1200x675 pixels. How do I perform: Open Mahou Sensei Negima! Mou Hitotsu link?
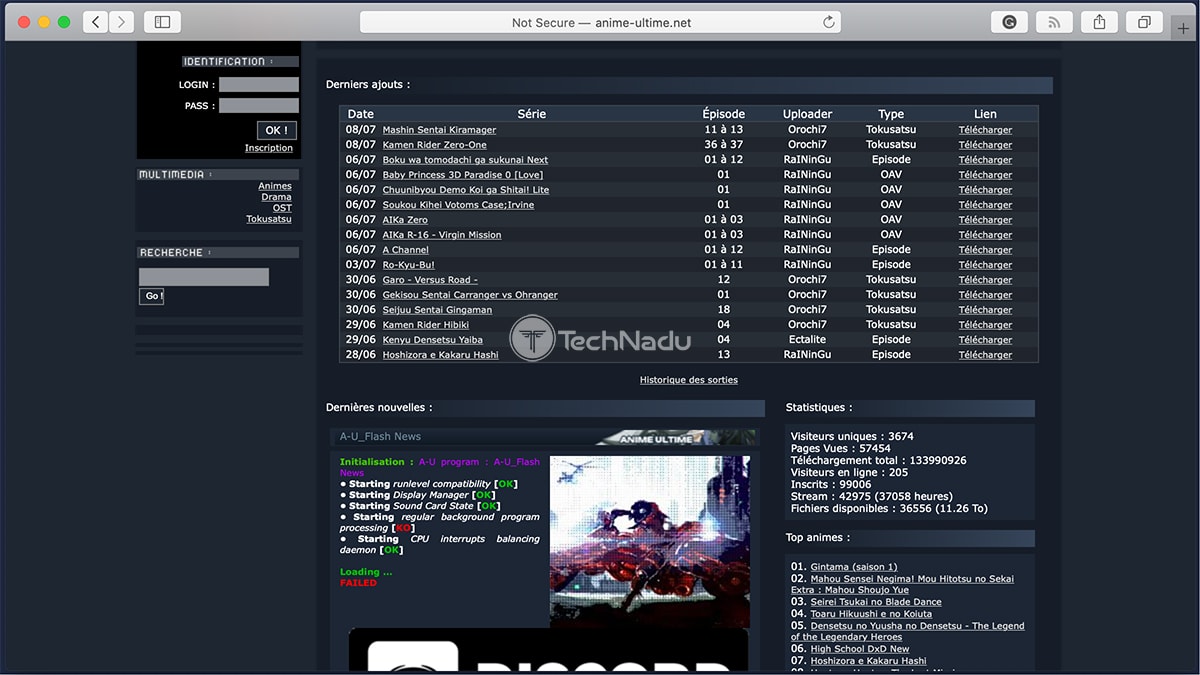click(902, 584)
